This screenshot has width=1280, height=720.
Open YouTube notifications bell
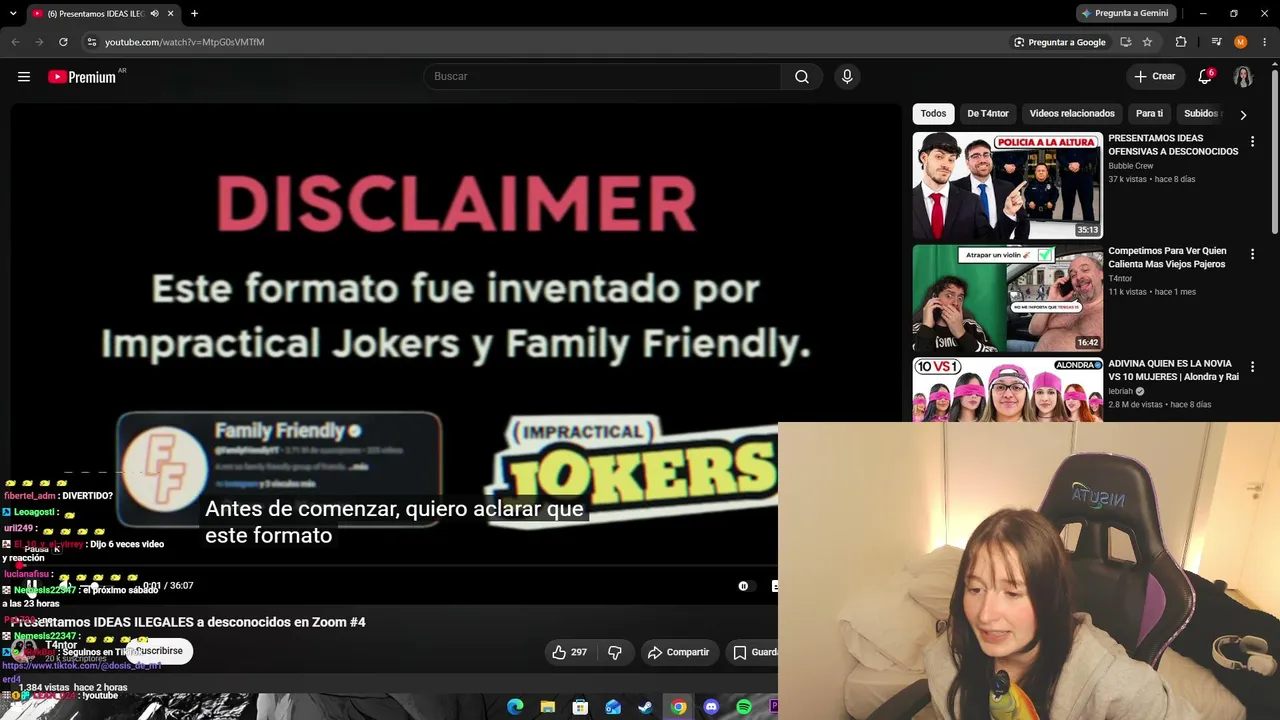pos(1205,77)
